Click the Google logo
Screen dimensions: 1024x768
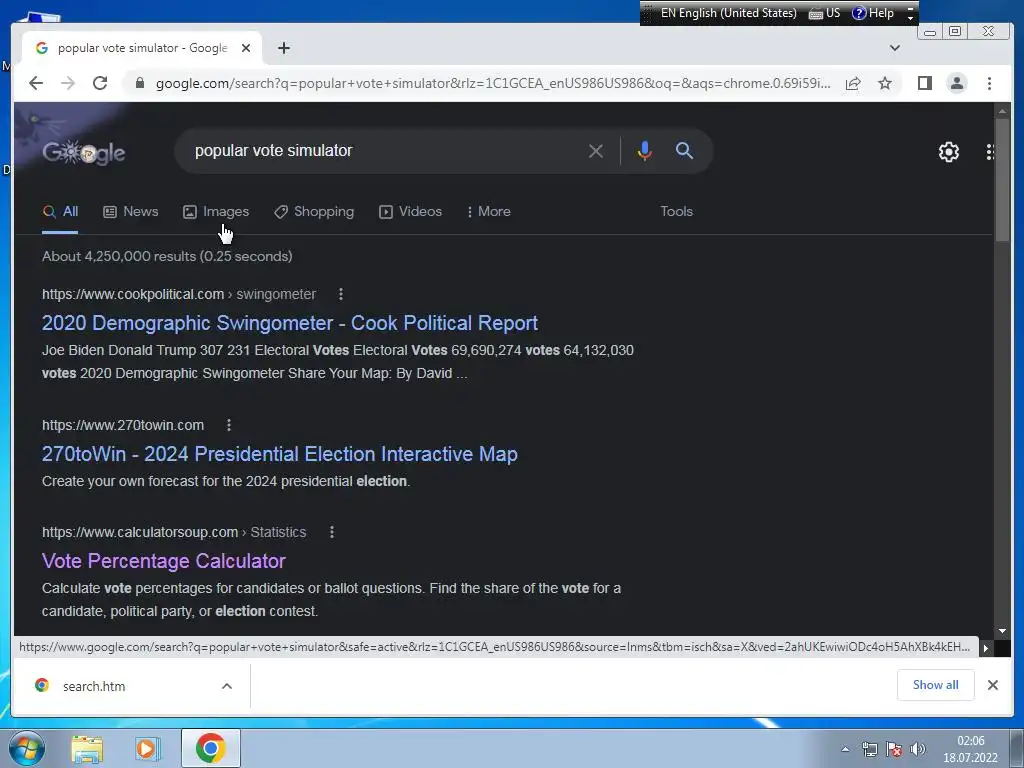tap(84, 152)
